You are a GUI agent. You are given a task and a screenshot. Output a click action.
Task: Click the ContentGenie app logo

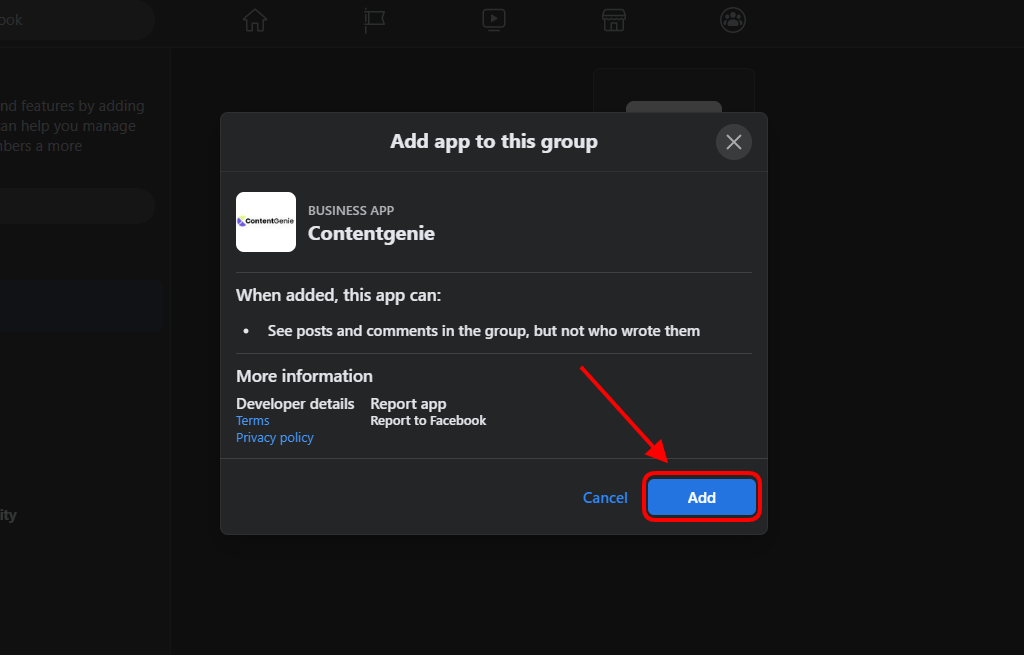pos(266,222)
